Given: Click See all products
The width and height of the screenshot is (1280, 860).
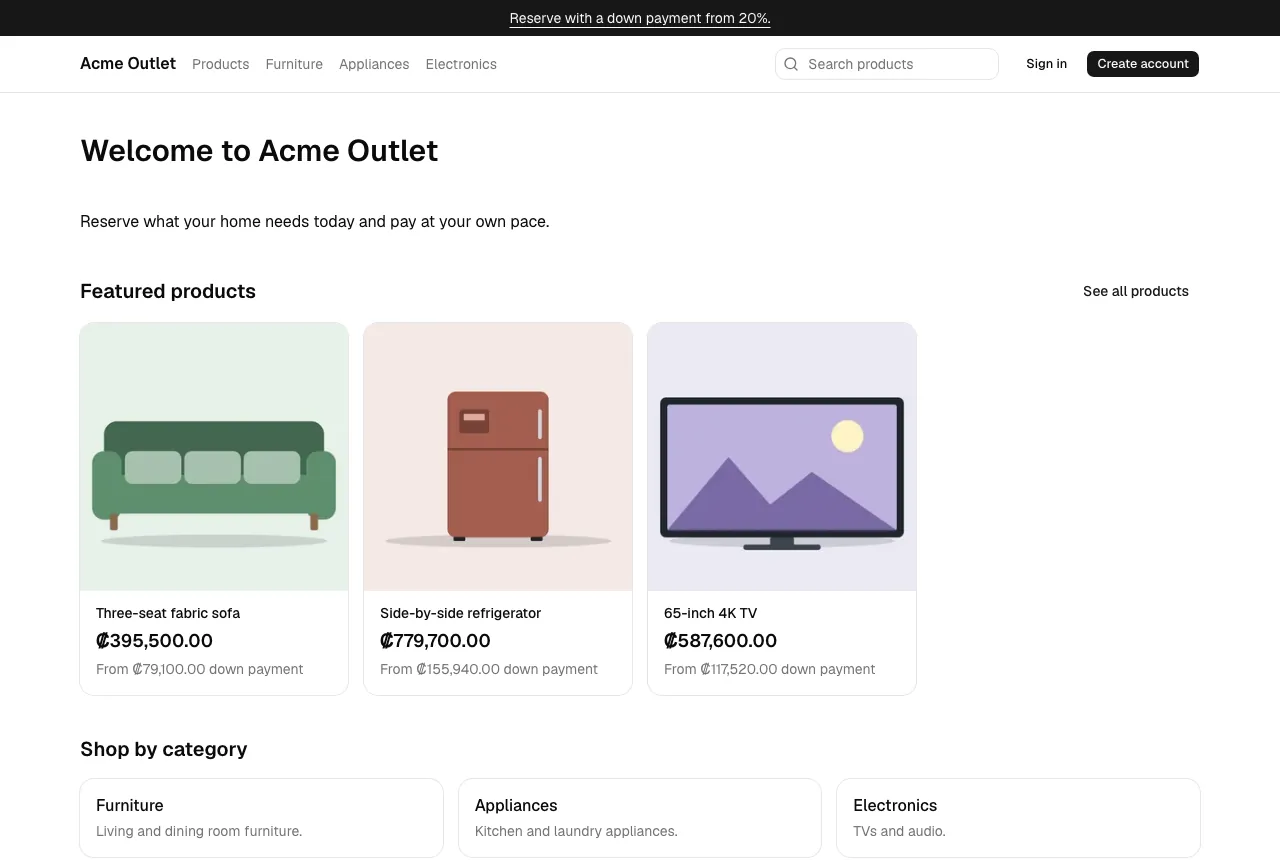Looking at the screenshot, I should [x=1136, y=291].
